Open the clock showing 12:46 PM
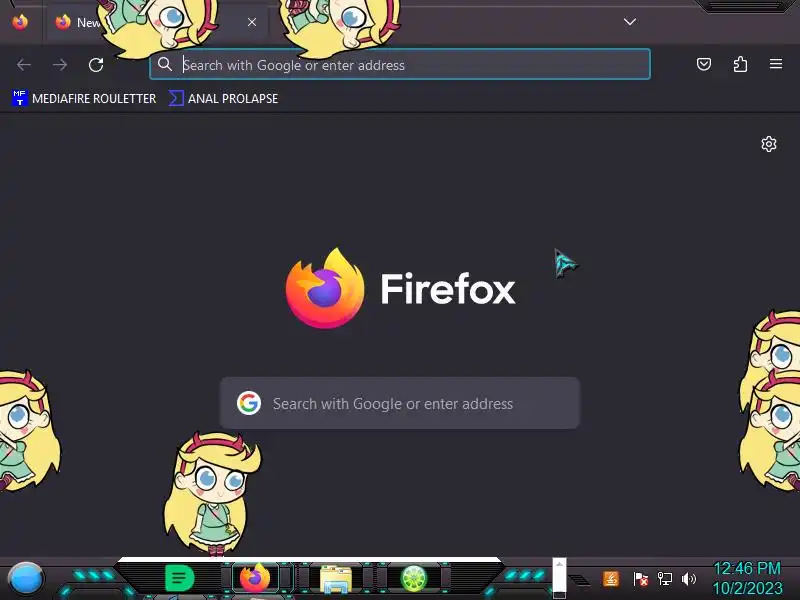This screenshot has width=800, height=600. (747, 579)
